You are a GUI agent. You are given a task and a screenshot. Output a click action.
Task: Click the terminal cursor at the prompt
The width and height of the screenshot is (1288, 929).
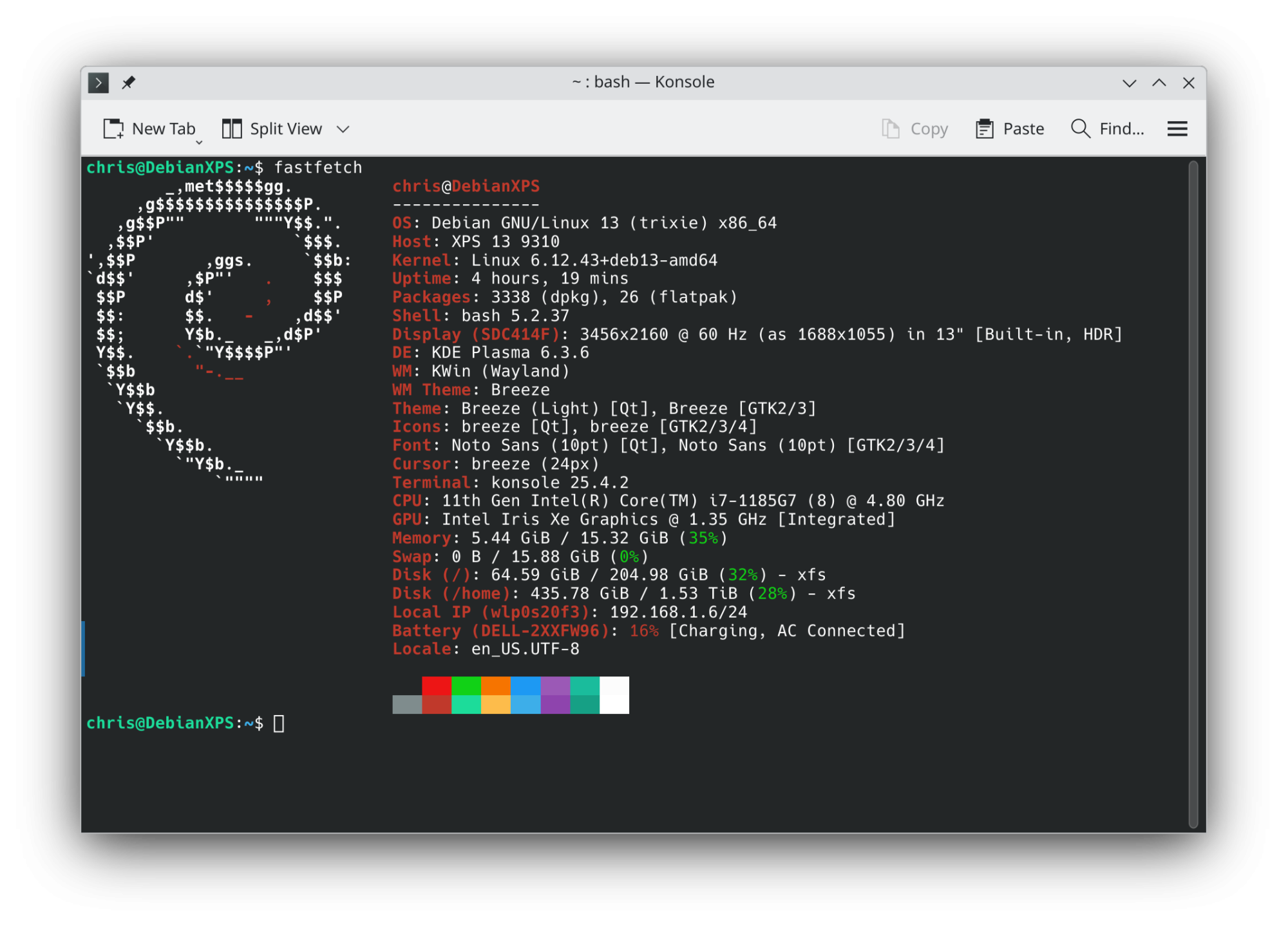(279, 723)
